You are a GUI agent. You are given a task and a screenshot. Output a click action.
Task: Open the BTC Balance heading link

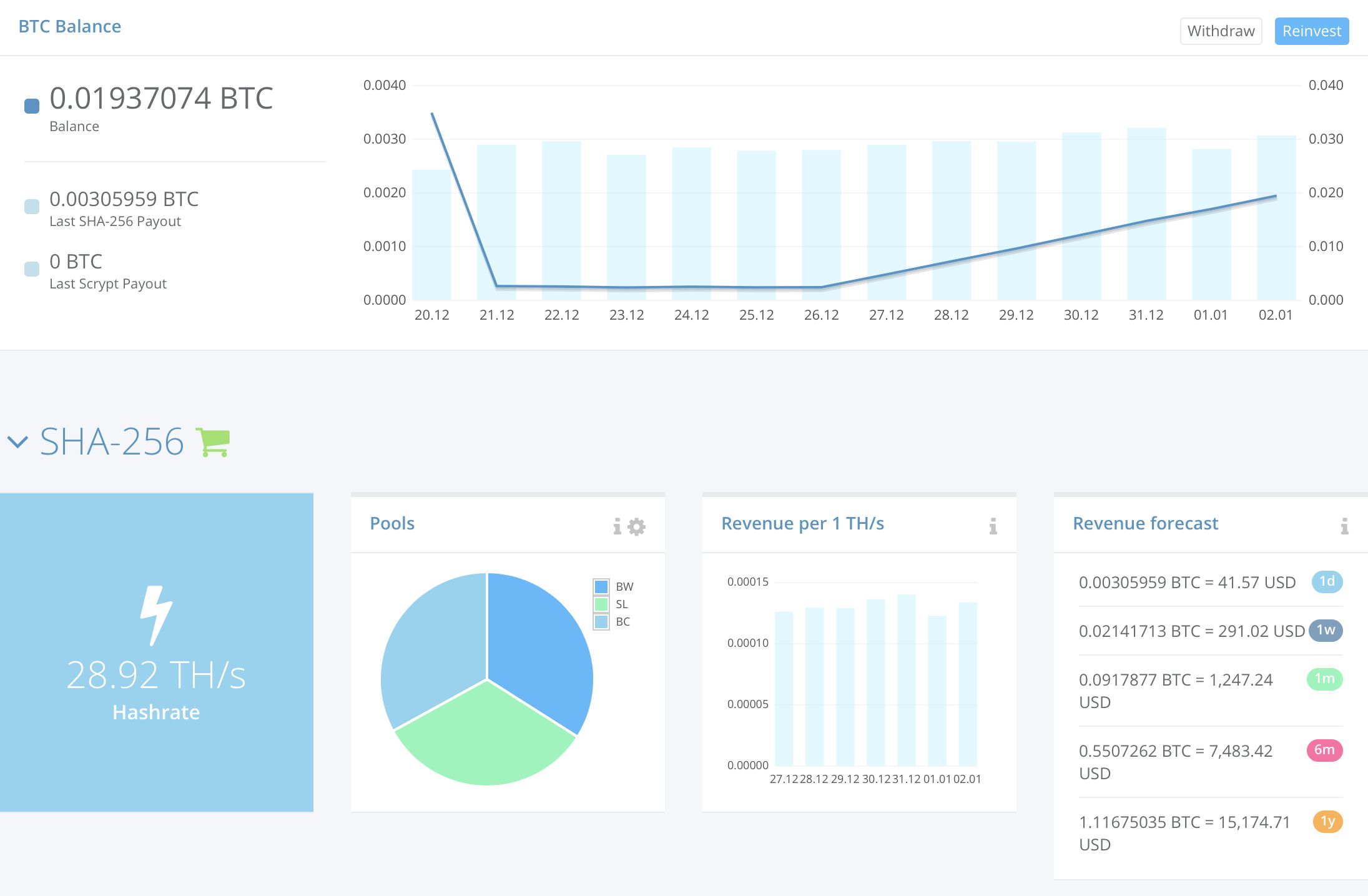[x=70, y=26]
